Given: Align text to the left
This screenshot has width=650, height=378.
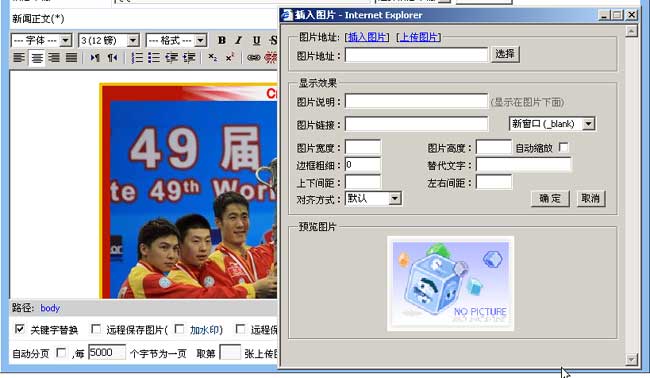Looking at the screenshot, I should pyautogui.click(x=19, y=58).
